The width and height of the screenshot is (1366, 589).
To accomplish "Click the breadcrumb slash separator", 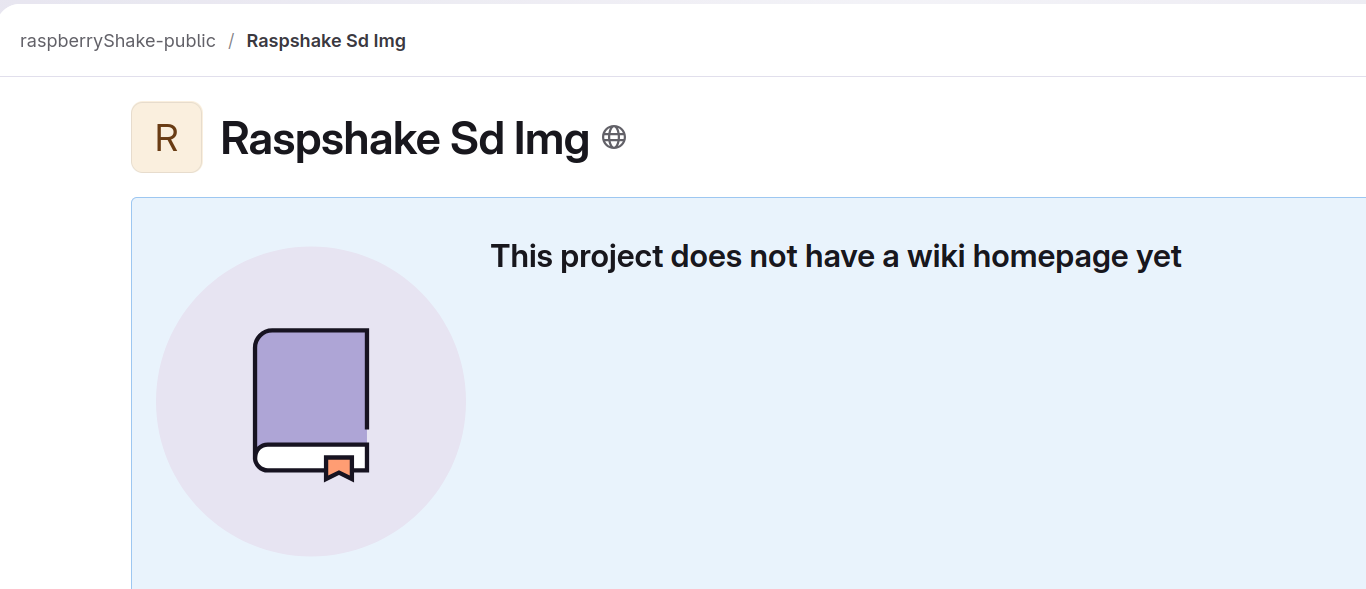I will point(231,41).
